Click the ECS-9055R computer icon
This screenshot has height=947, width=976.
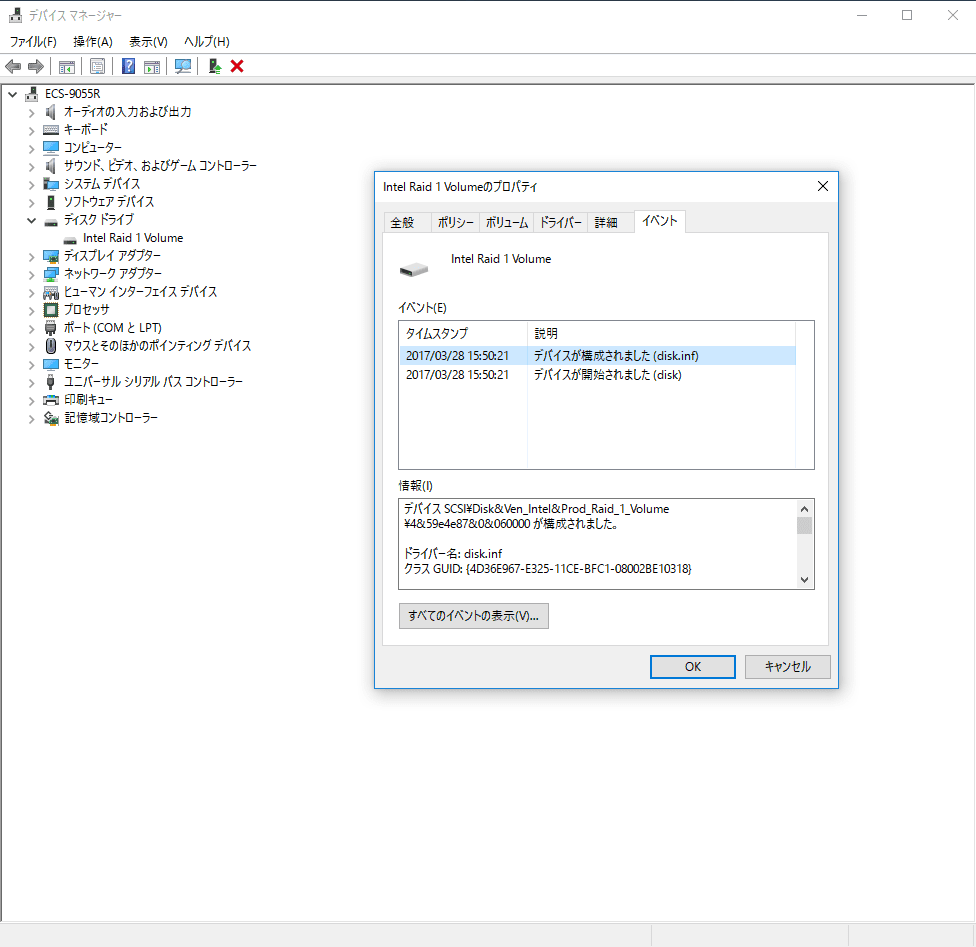32,94
